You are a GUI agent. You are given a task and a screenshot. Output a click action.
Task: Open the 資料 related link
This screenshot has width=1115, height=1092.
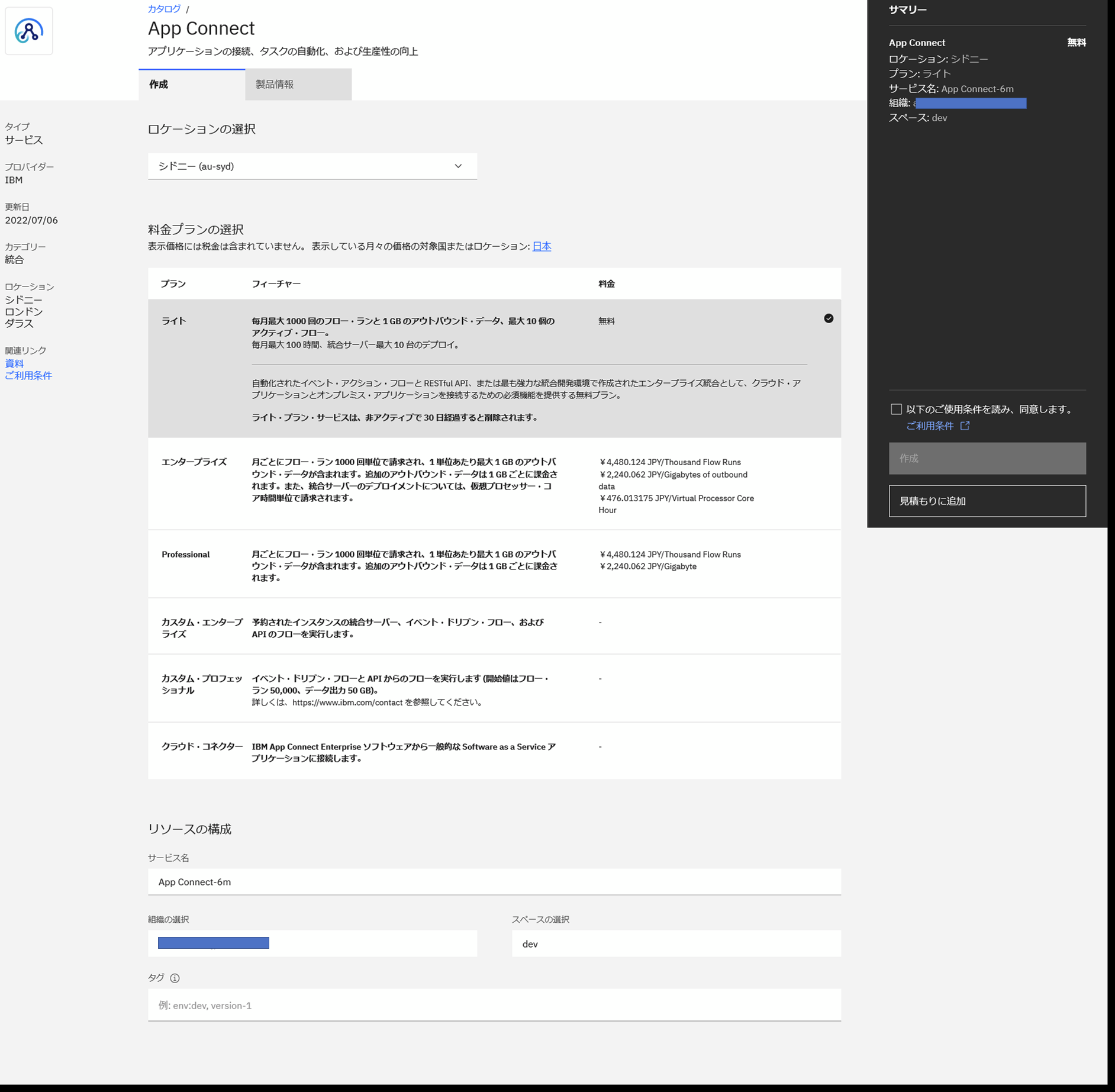coord(14,363)
